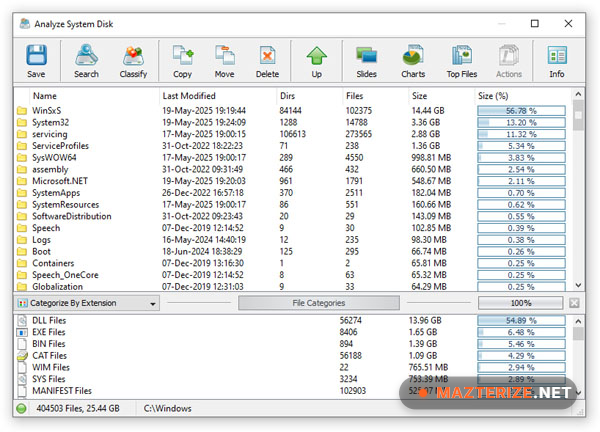Open the Categorize By Extension dropdown
This screenshot has height=432, width=600.
click(x=87, y=303)
